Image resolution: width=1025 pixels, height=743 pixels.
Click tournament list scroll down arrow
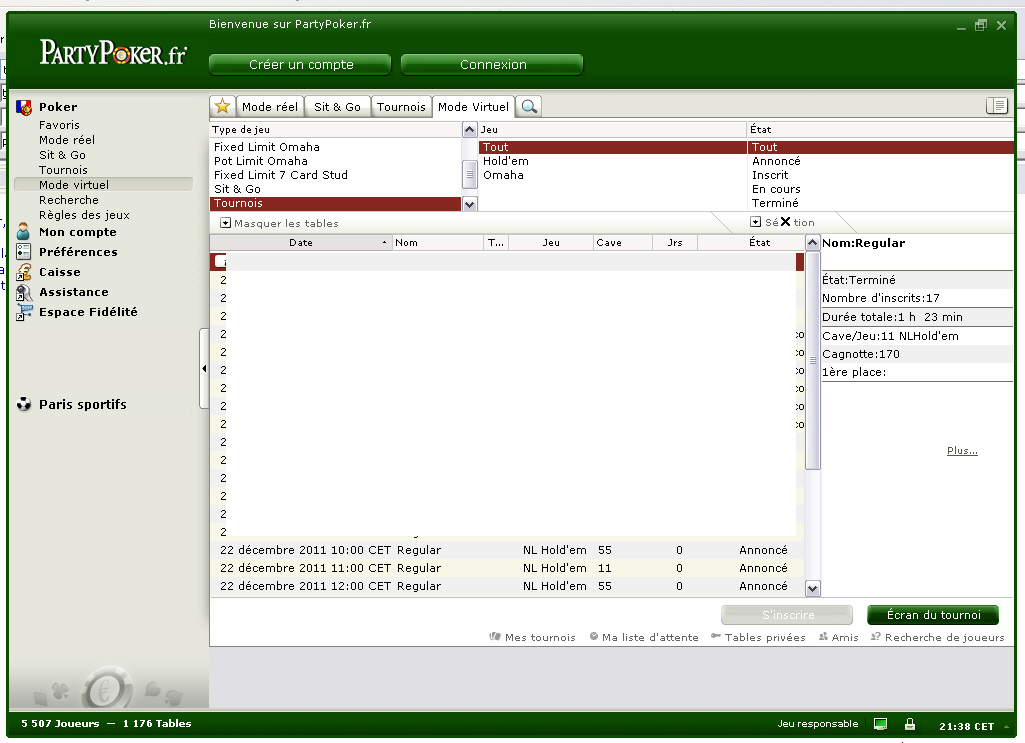pyautogui.click(x=812, y=588)
